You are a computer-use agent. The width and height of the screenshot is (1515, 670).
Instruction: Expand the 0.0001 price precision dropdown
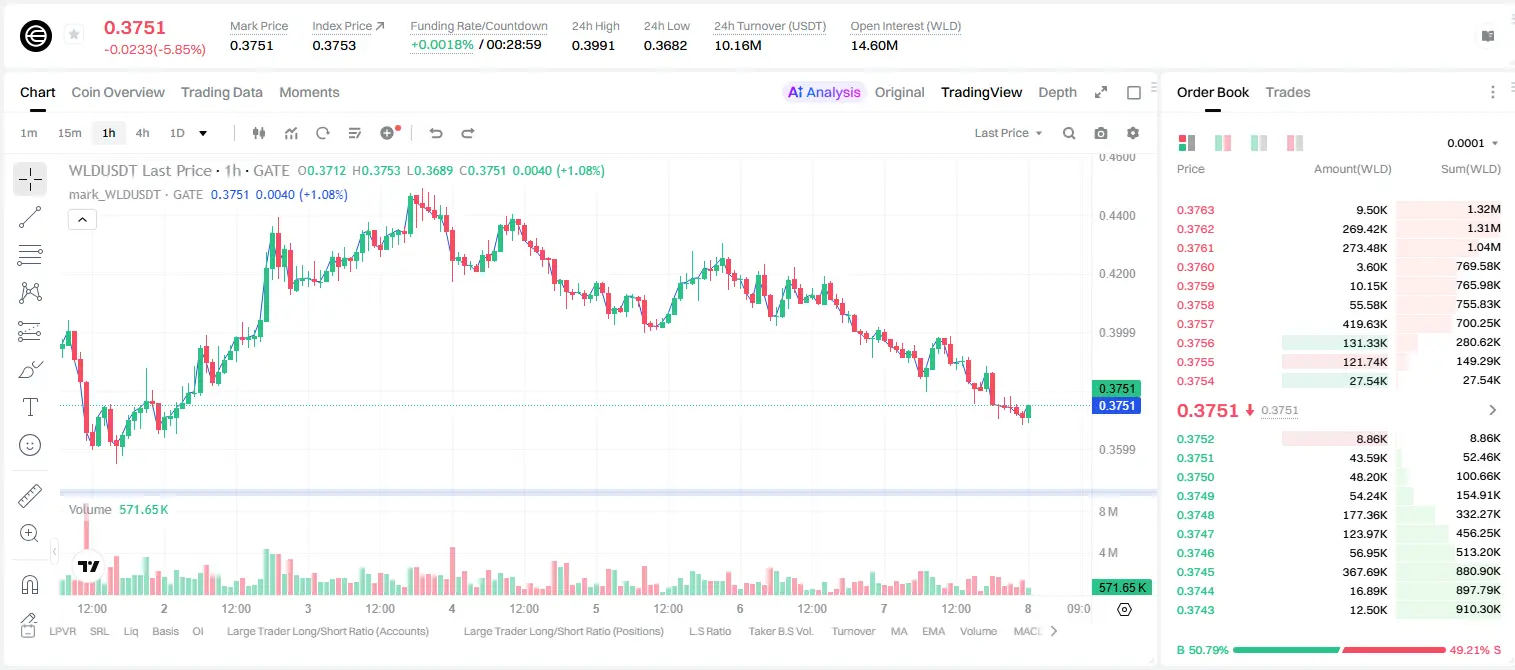(x=1473, y=143)
